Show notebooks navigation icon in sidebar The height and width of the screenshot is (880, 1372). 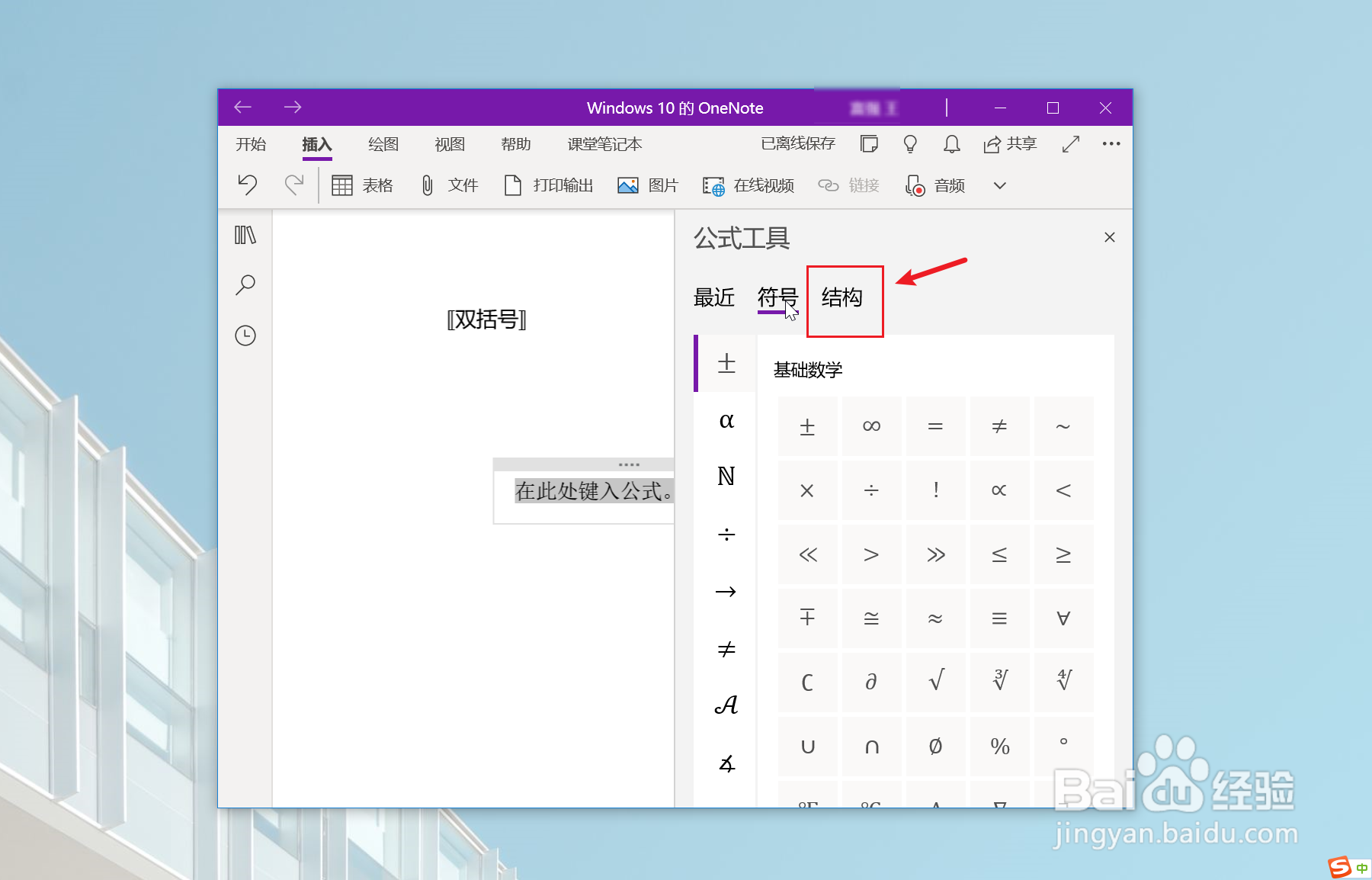[245, 235]
